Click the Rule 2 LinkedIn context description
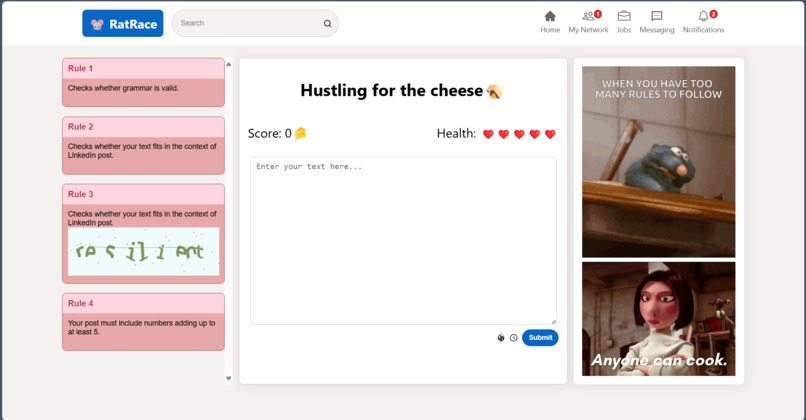The height and width of the screenshot is (420, 806). point(142,151)
